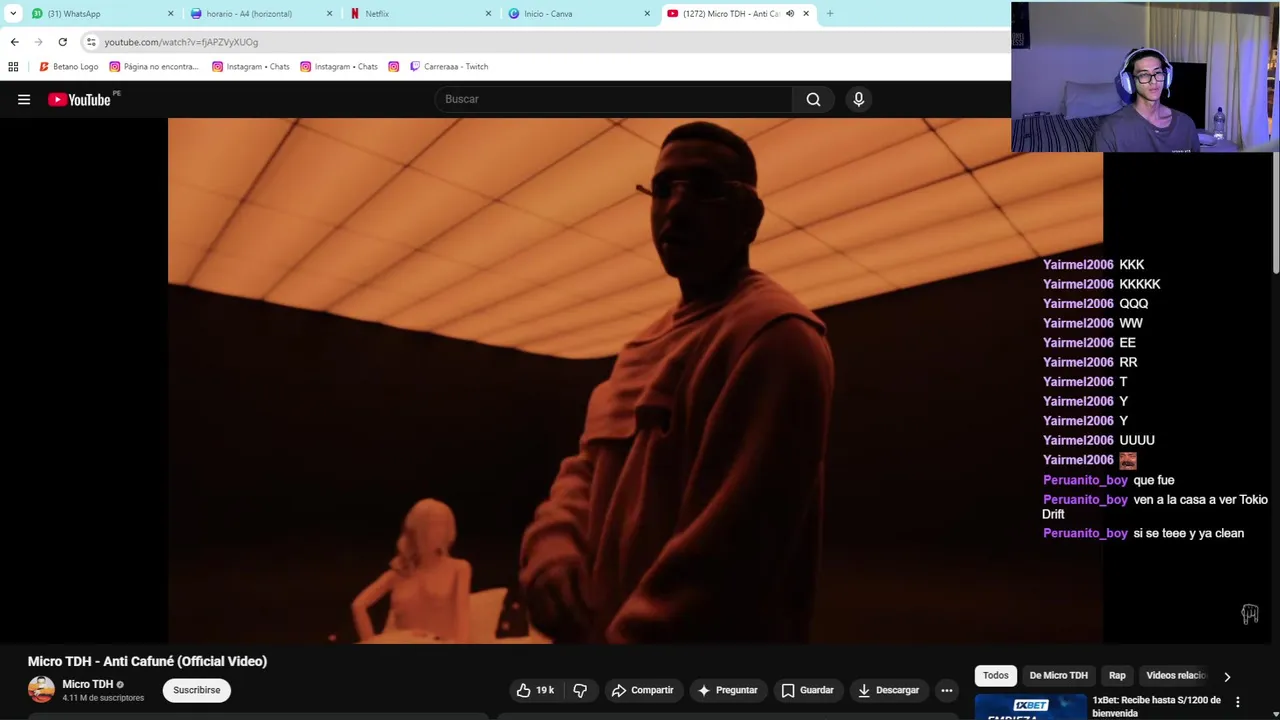Close the Inicio - Canva tab

tap(647, 14)
